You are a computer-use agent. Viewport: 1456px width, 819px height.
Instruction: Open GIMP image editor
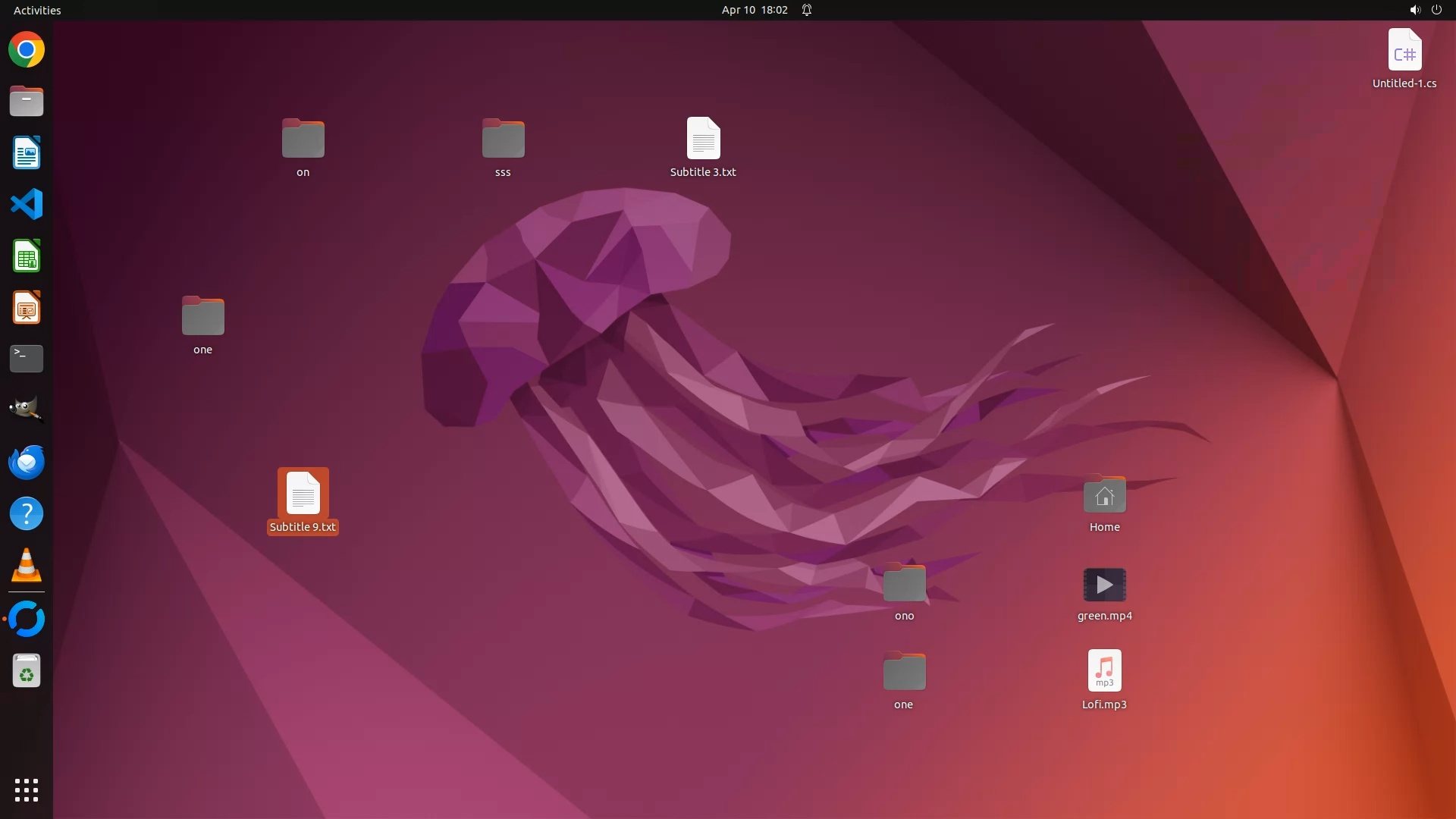pyautogui.click(x=27, y=409)
